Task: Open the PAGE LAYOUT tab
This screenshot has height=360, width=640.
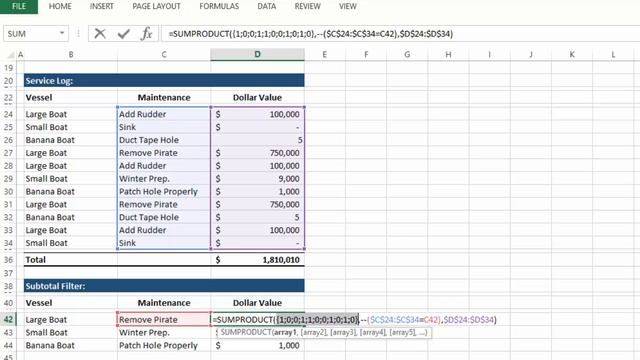Action: (156, 7)
